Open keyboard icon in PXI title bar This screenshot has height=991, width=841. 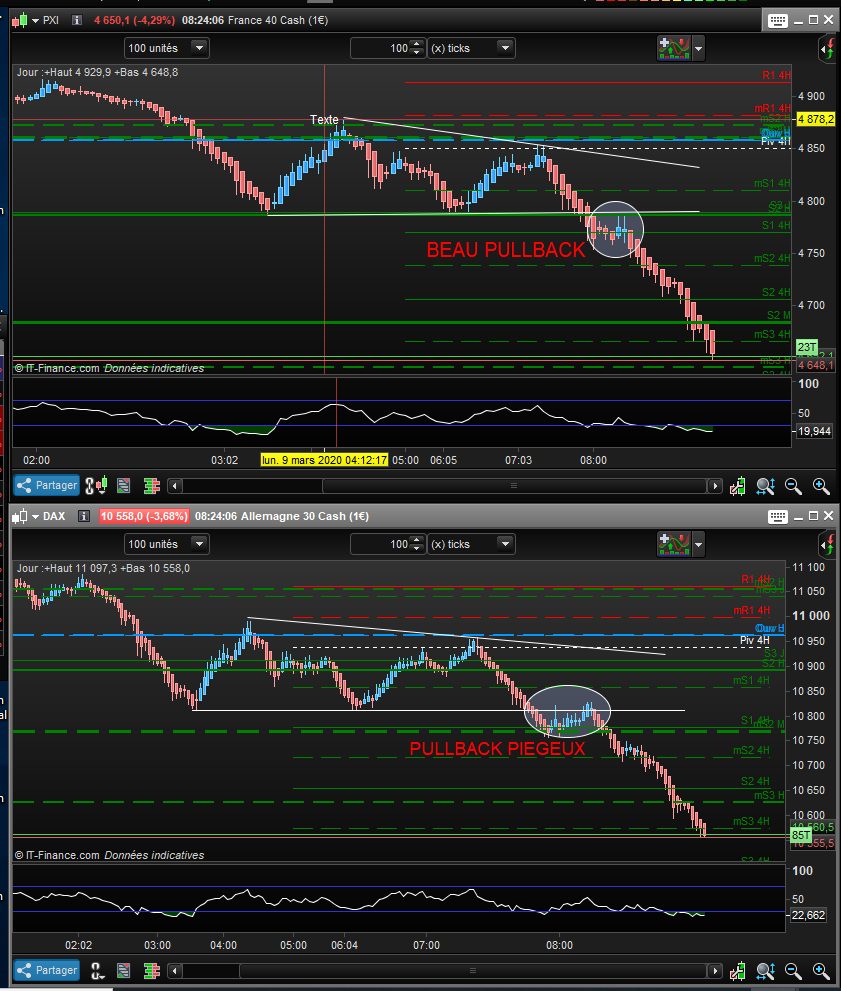(777, 21)
